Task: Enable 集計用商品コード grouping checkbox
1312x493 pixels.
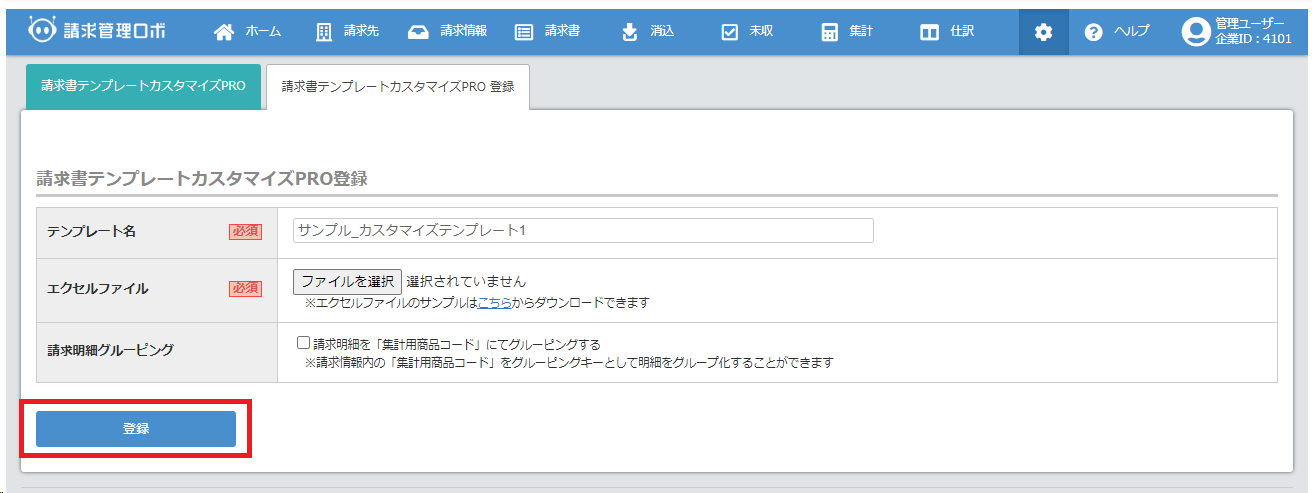Action: [x=304, y=343]
